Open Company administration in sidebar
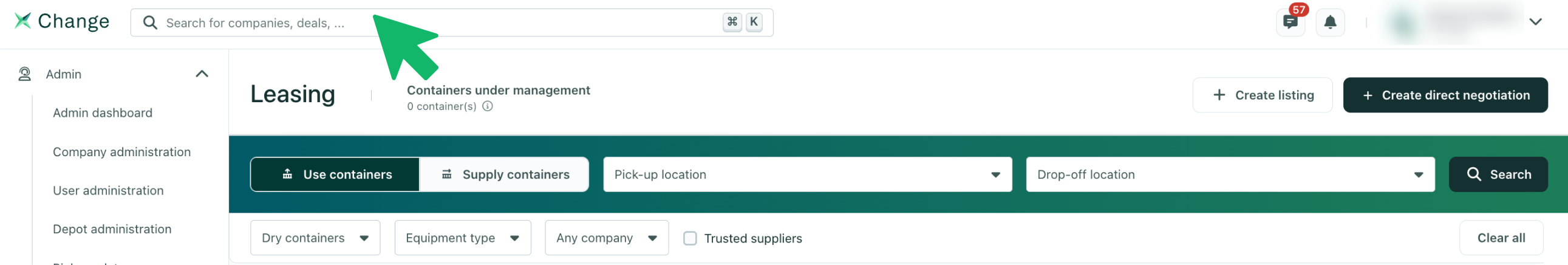This screenshot has height=265, width=1568. [121, 152]
